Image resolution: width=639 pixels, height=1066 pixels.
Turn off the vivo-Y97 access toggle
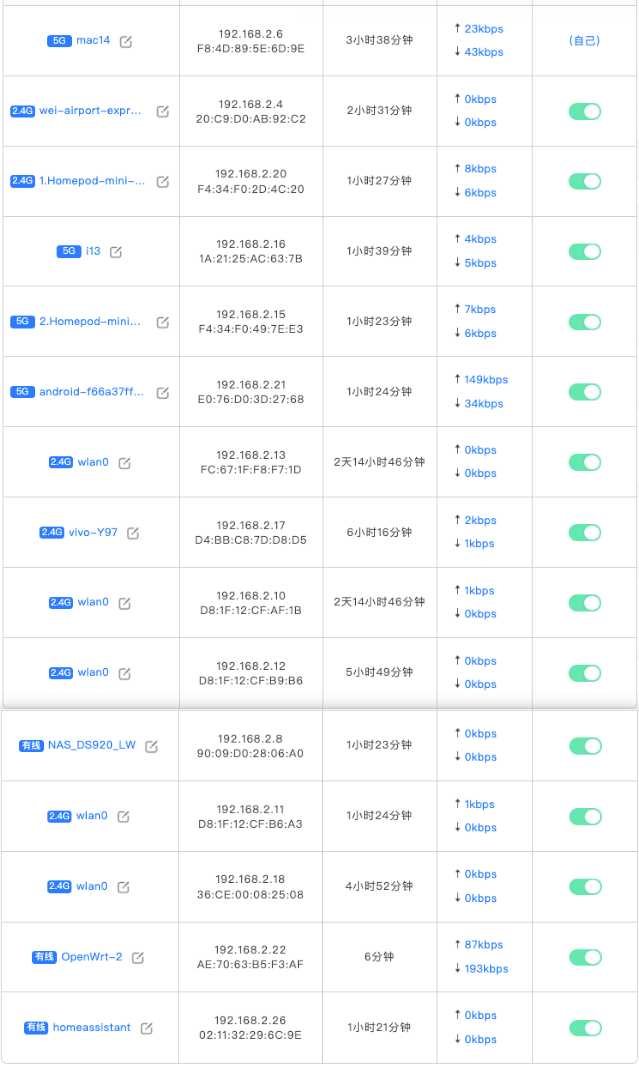point(585,533)
